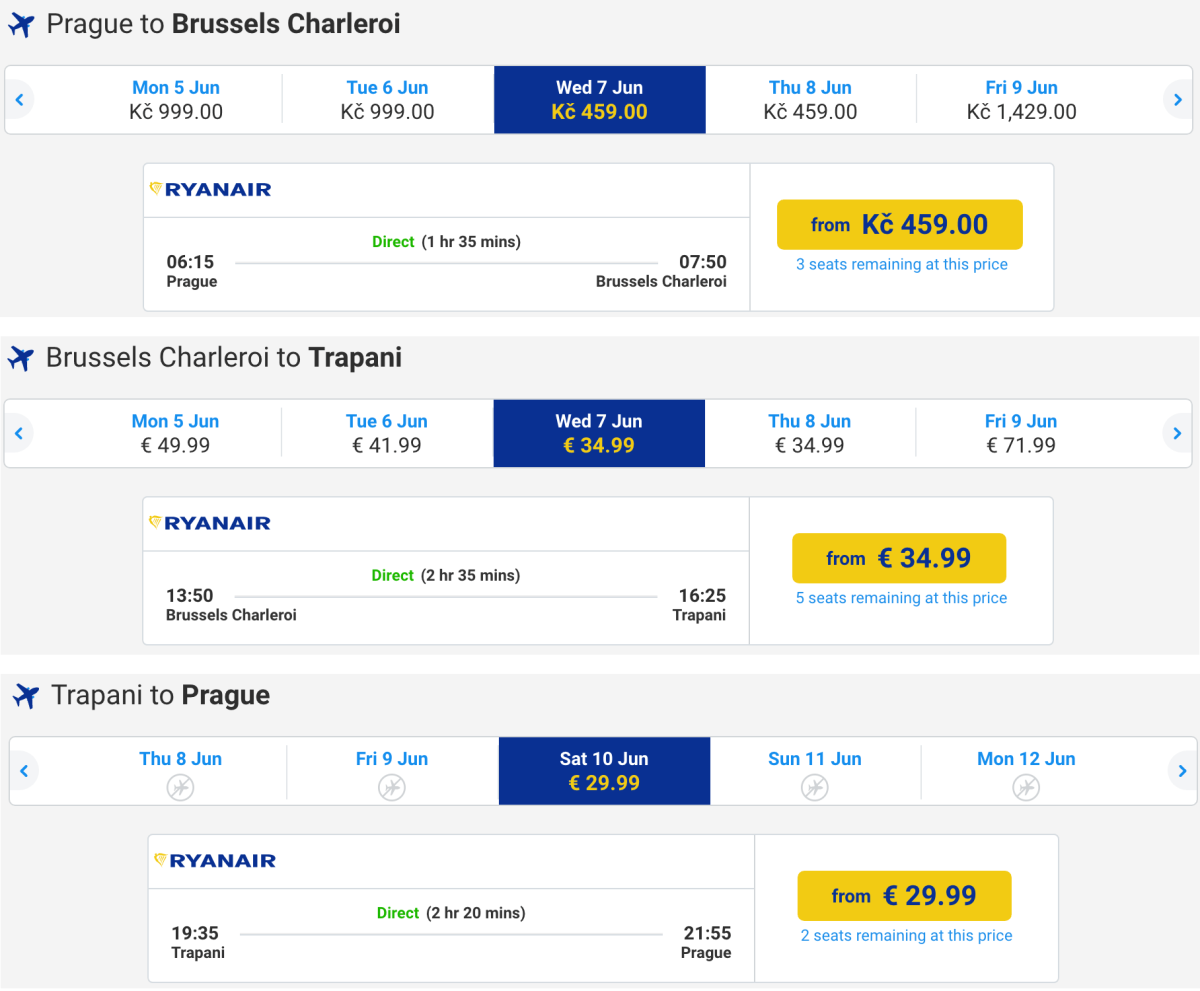Select Fri 9 Jun at € 71.99
This screenshot has height=991, width=1200.
[1021, 433]
